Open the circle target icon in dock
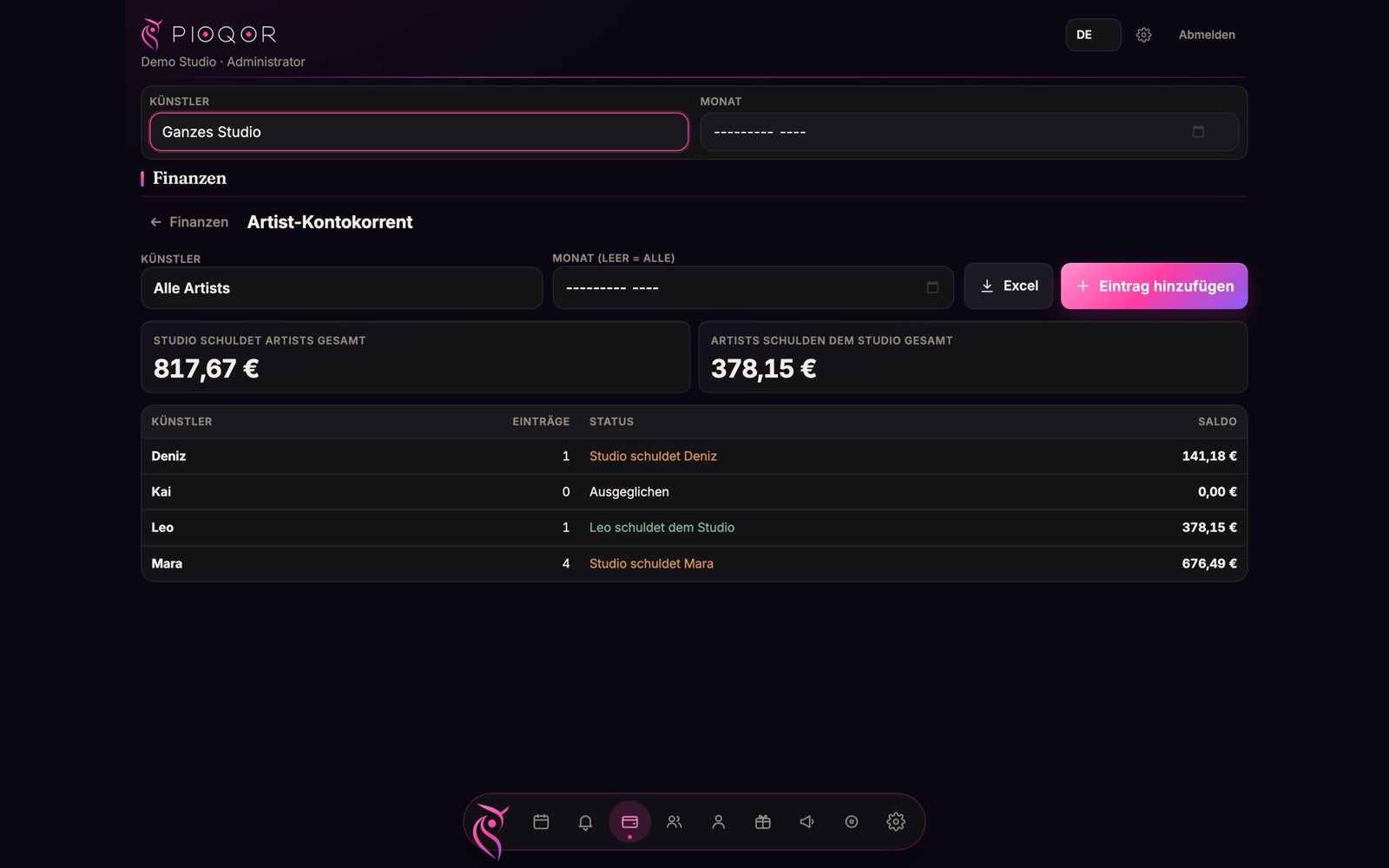 (851, 821)
